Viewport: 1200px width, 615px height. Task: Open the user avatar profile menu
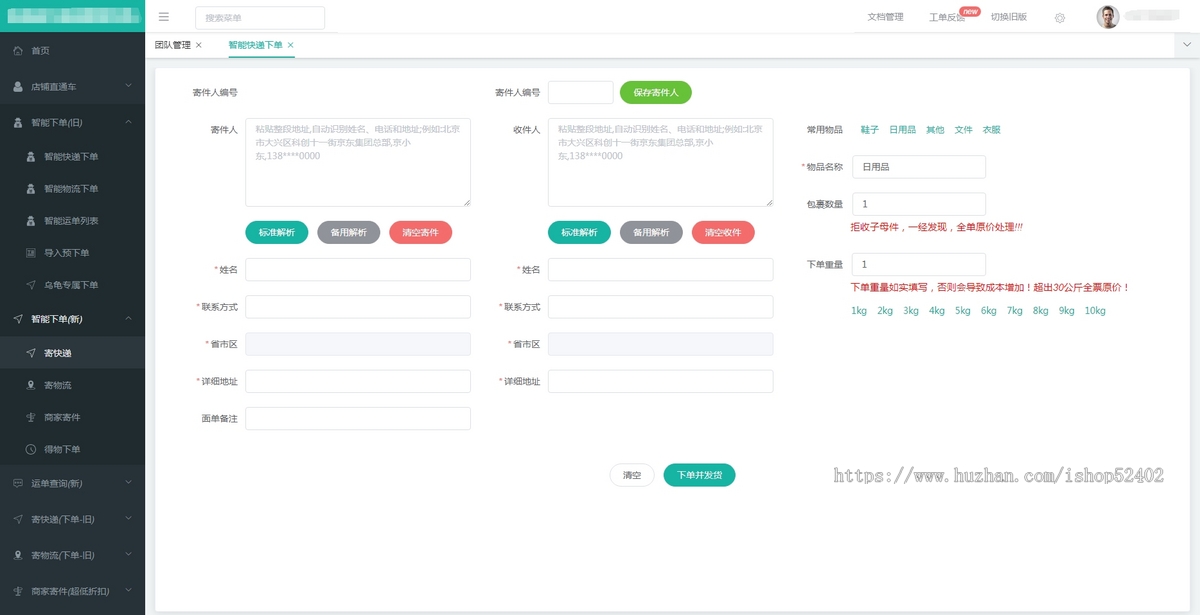pos(1108,17)
